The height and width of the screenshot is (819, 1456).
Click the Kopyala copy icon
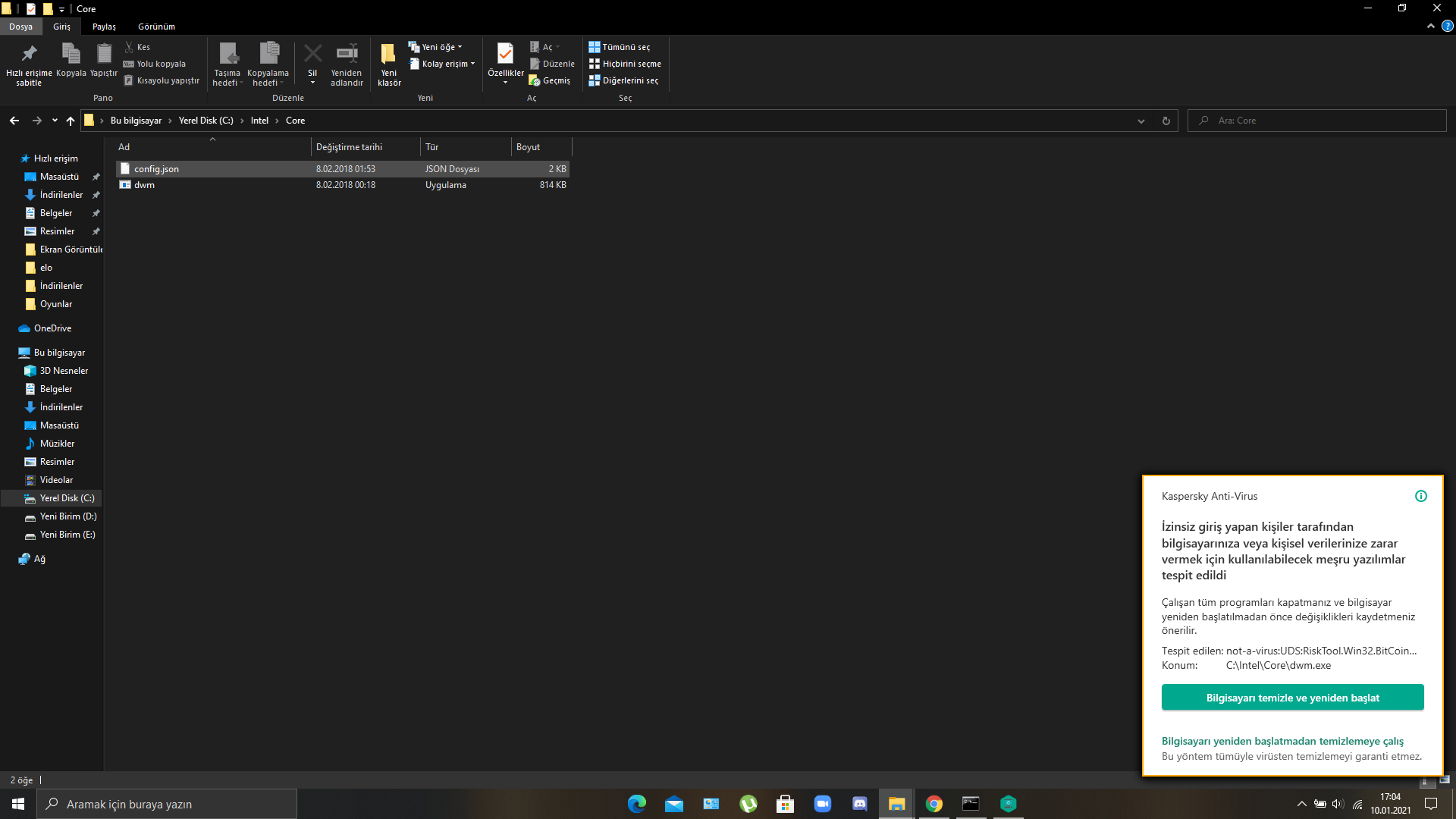[71, 54]
